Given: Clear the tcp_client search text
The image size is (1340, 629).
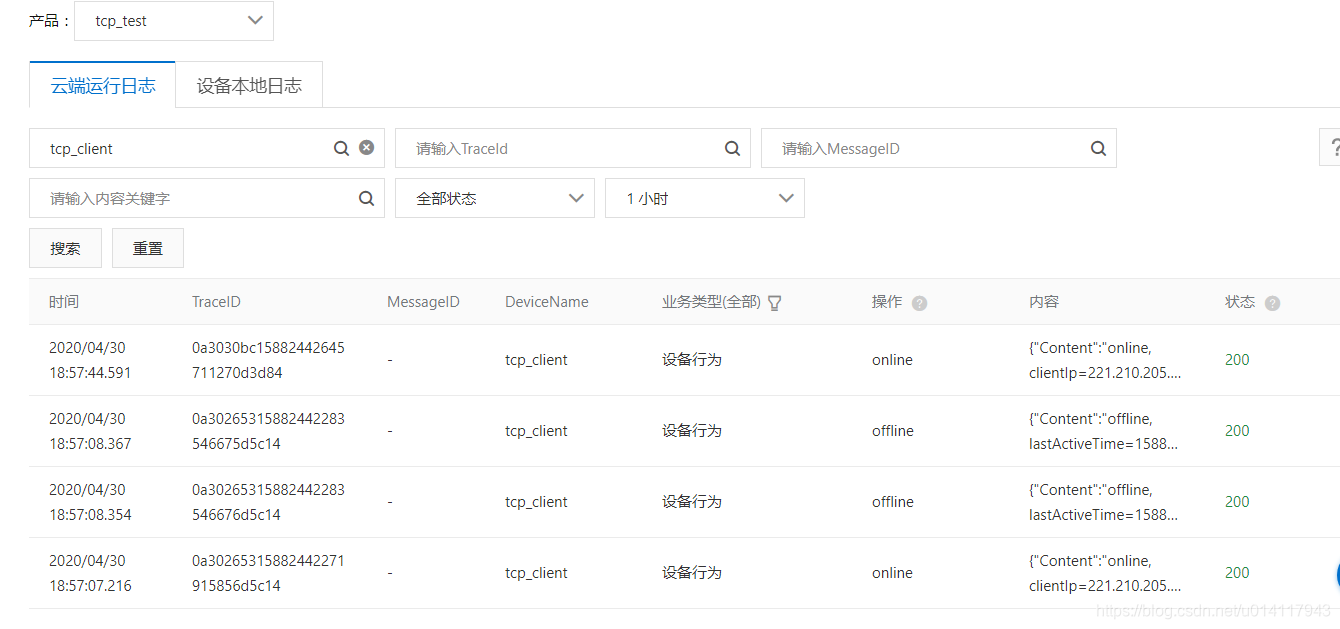Looking at the screenshot, I should [367, 147].
